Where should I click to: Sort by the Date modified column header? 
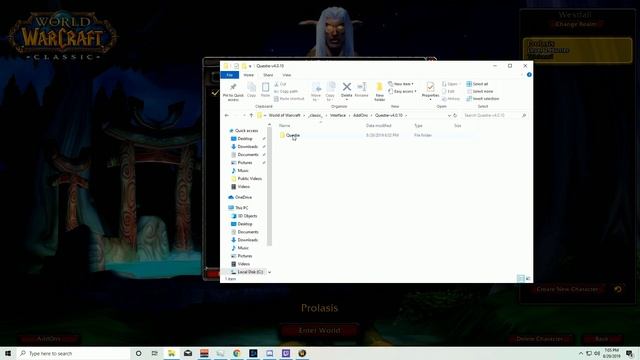pos(378,126)
